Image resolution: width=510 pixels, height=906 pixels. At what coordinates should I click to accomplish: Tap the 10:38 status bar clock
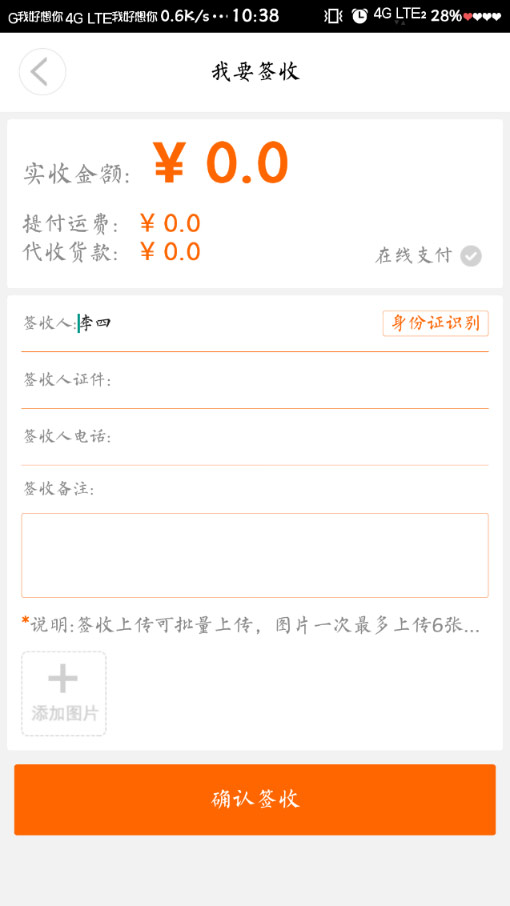[256, 16]
